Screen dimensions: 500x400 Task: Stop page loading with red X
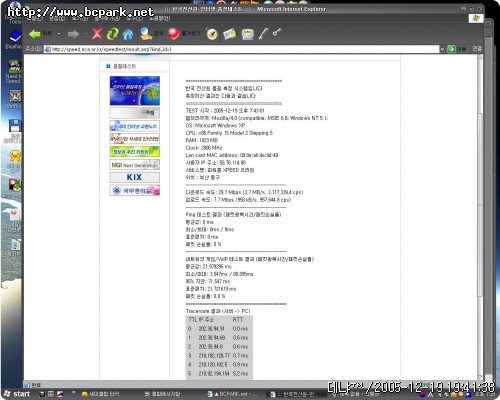coord(97,34)
